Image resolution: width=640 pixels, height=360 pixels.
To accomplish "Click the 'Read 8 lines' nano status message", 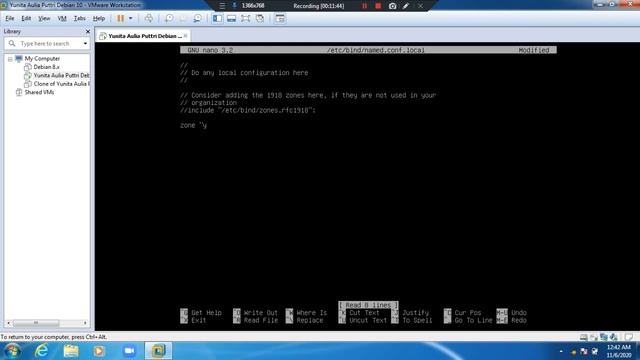I will (x=368, y=305).
